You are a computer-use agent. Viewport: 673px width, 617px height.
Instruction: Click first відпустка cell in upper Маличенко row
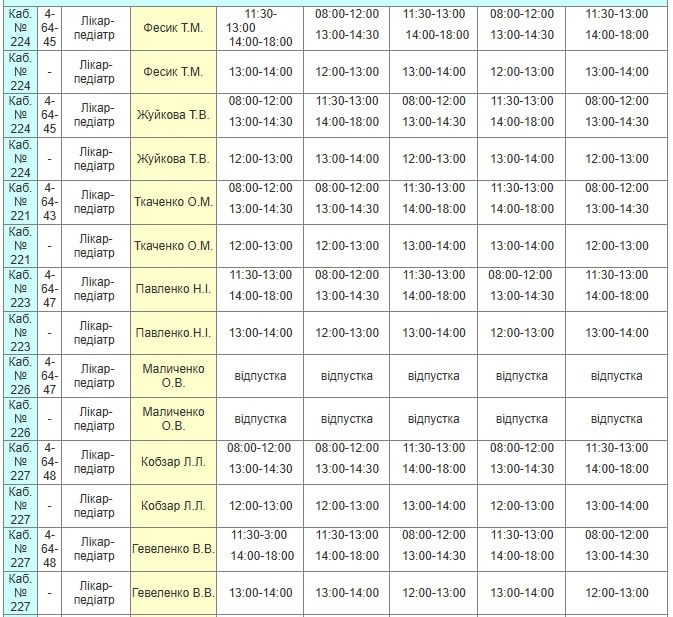260,376
